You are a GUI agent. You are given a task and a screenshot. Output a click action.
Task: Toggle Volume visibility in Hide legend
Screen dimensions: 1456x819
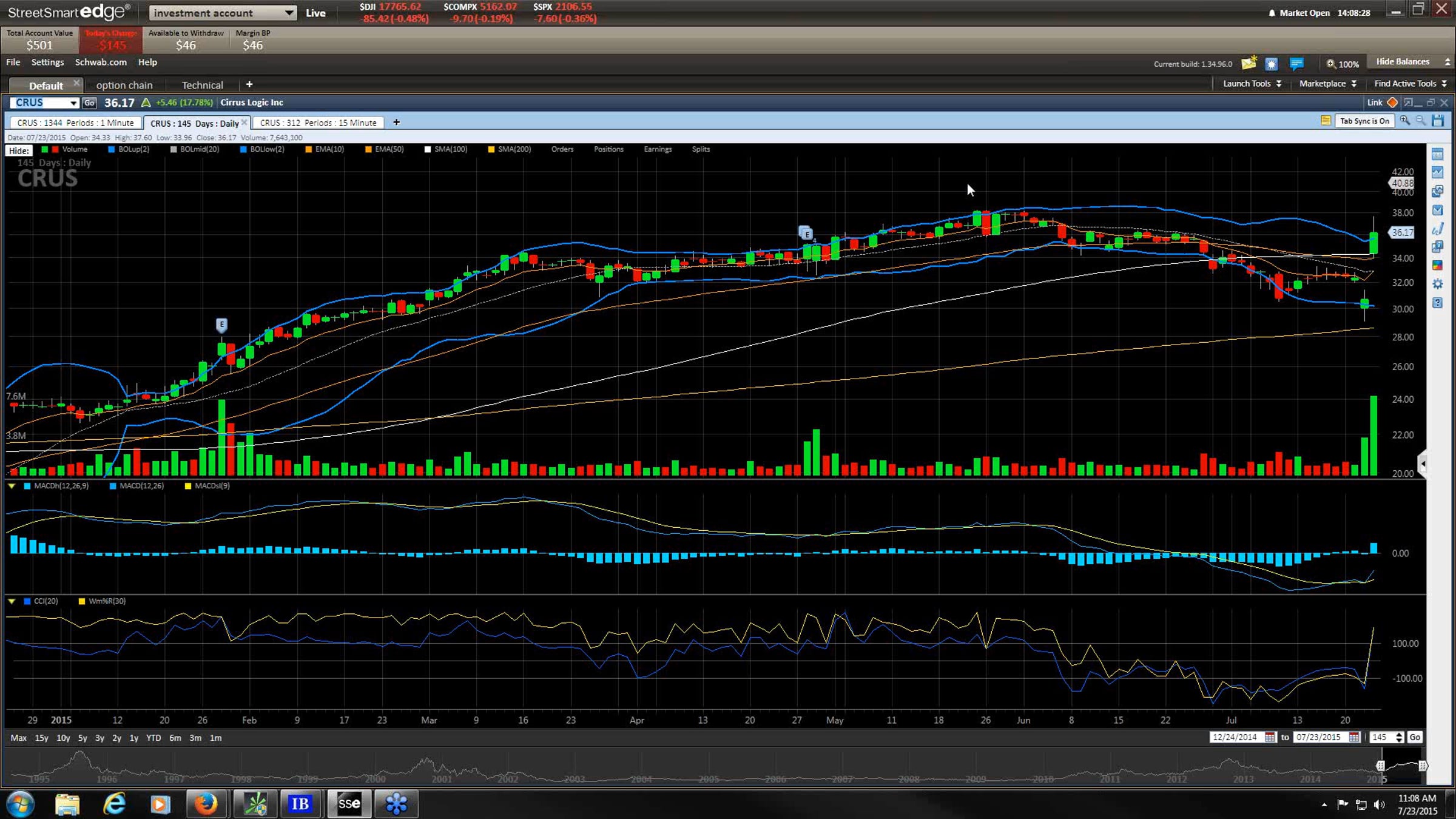(x=74, y=149)
